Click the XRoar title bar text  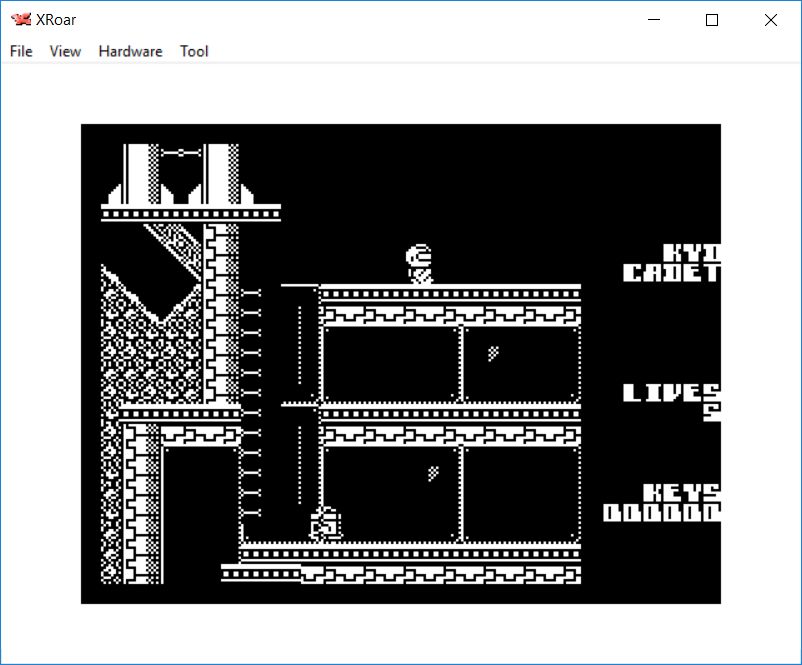pos(56,20)
